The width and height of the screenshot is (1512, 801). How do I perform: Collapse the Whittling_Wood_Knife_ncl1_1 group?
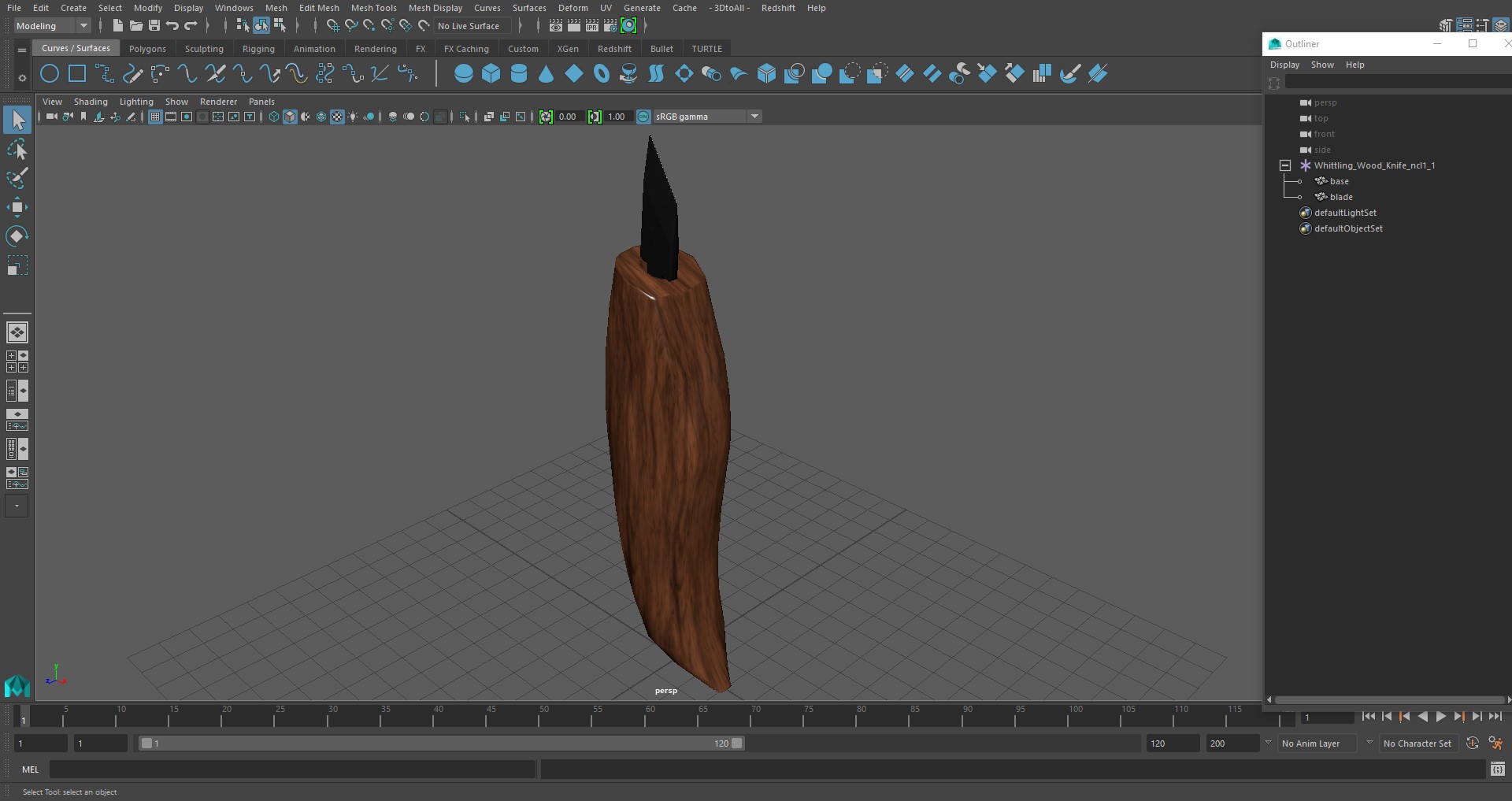(x=1285, y=165)
